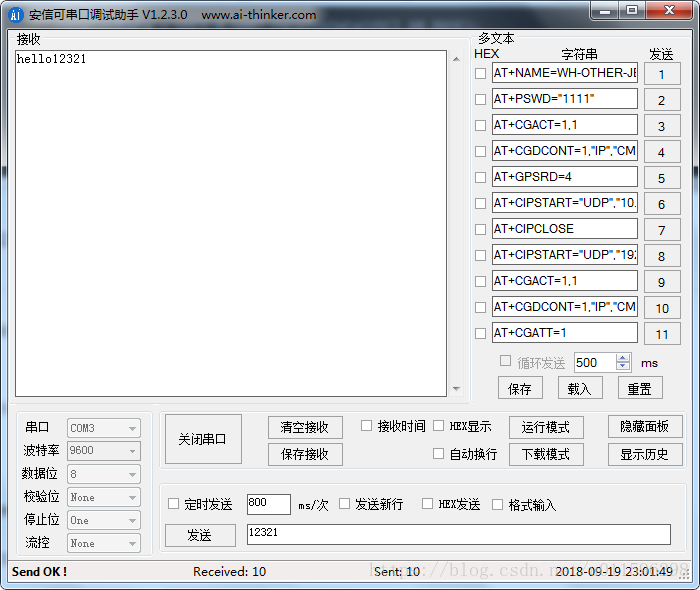
Task: Tick the HEX checkbox for AT+CGATT=1 row
Action: tap(480, 333)
